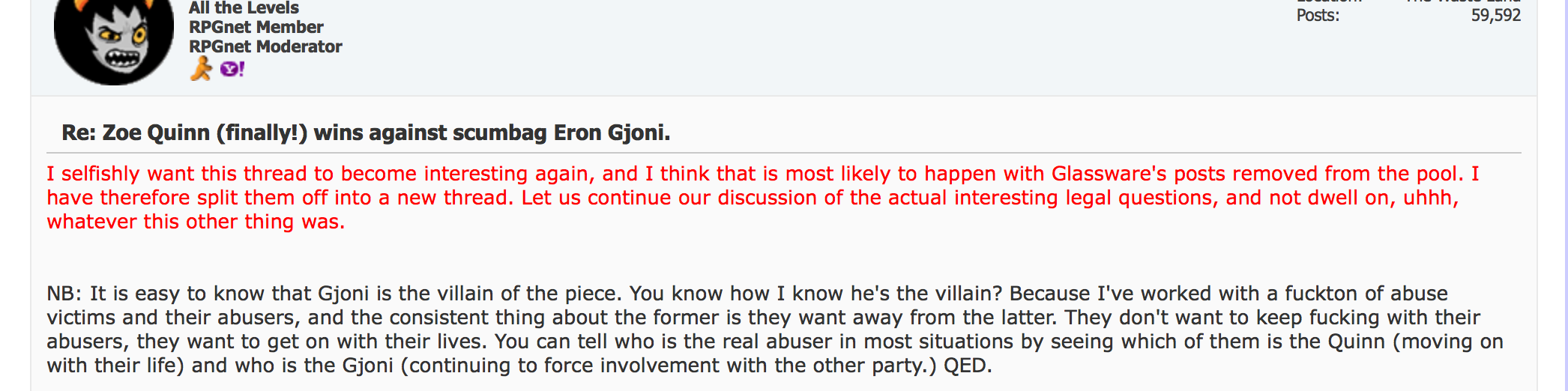
Task: Click the post count 59,592
Action: 1495,16
